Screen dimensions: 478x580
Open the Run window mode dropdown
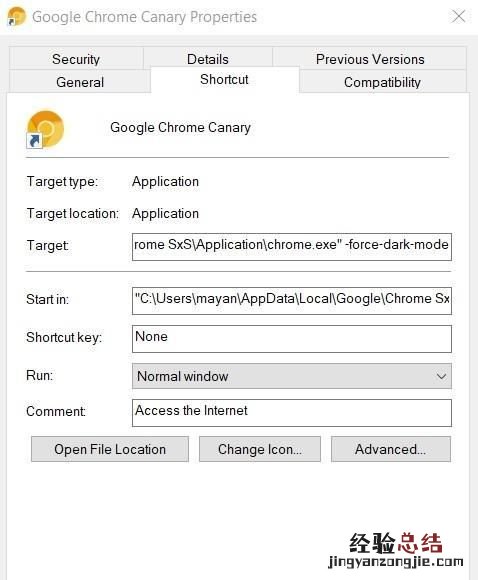292,376
